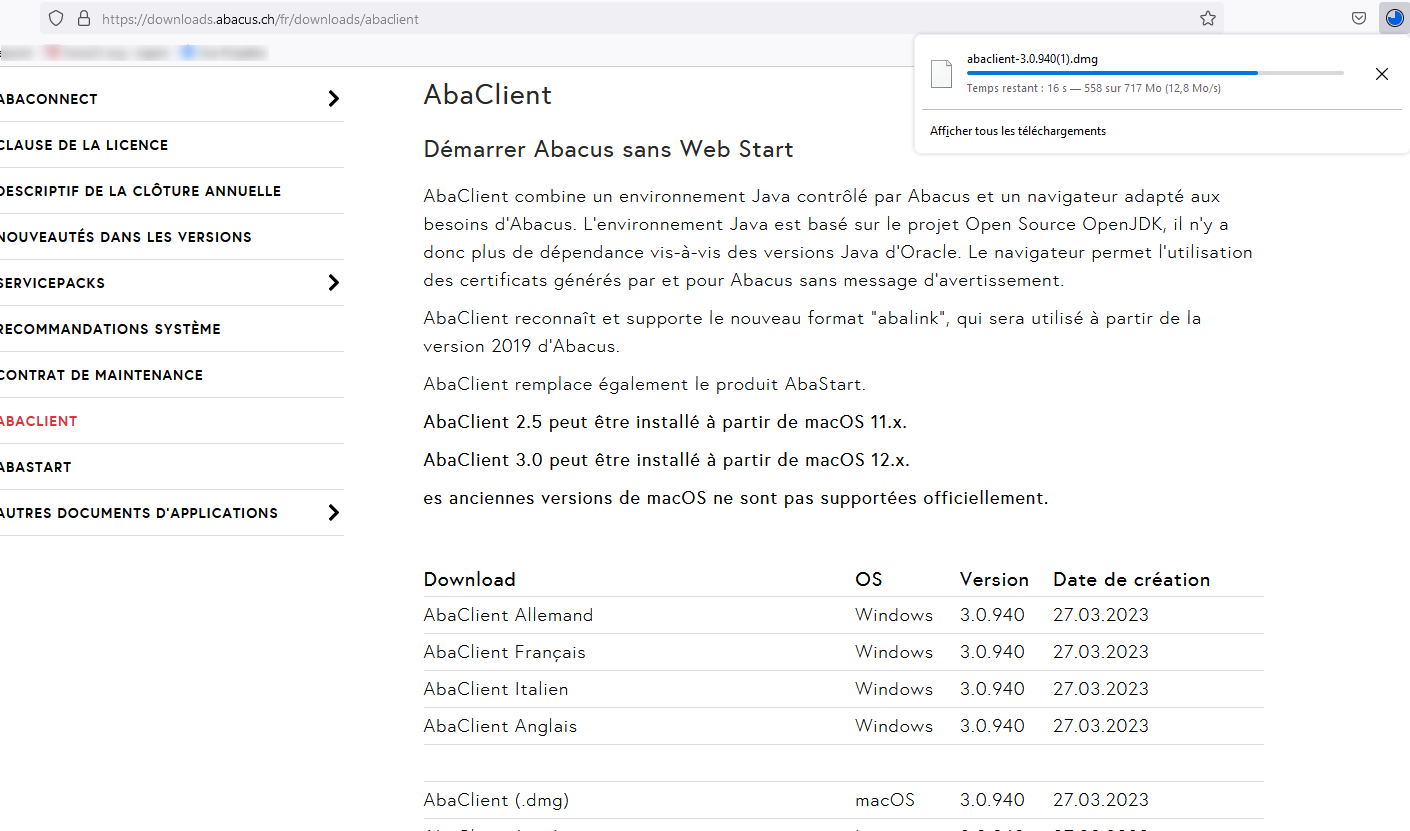Cancel the abaclient-3.0.940(1).dmg download
This screenshot has width=1410, height=831.
pyautogui.click(x=1382, y=74)
